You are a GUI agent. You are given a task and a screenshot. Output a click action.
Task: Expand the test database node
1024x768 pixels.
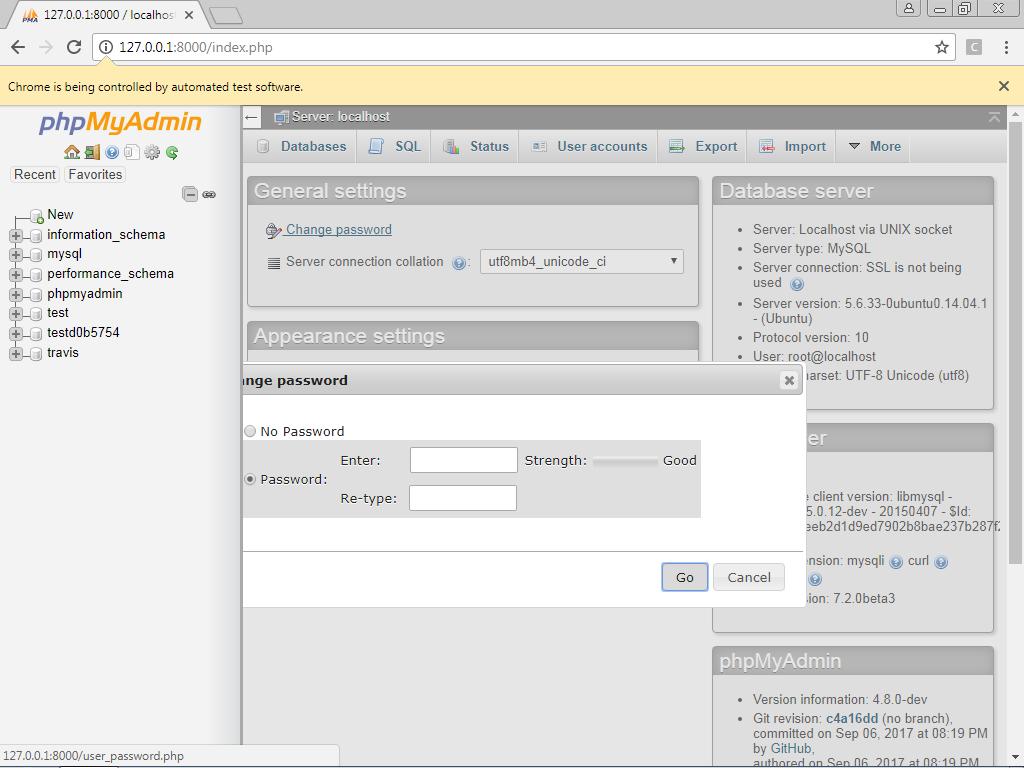[x=16, y=314]
